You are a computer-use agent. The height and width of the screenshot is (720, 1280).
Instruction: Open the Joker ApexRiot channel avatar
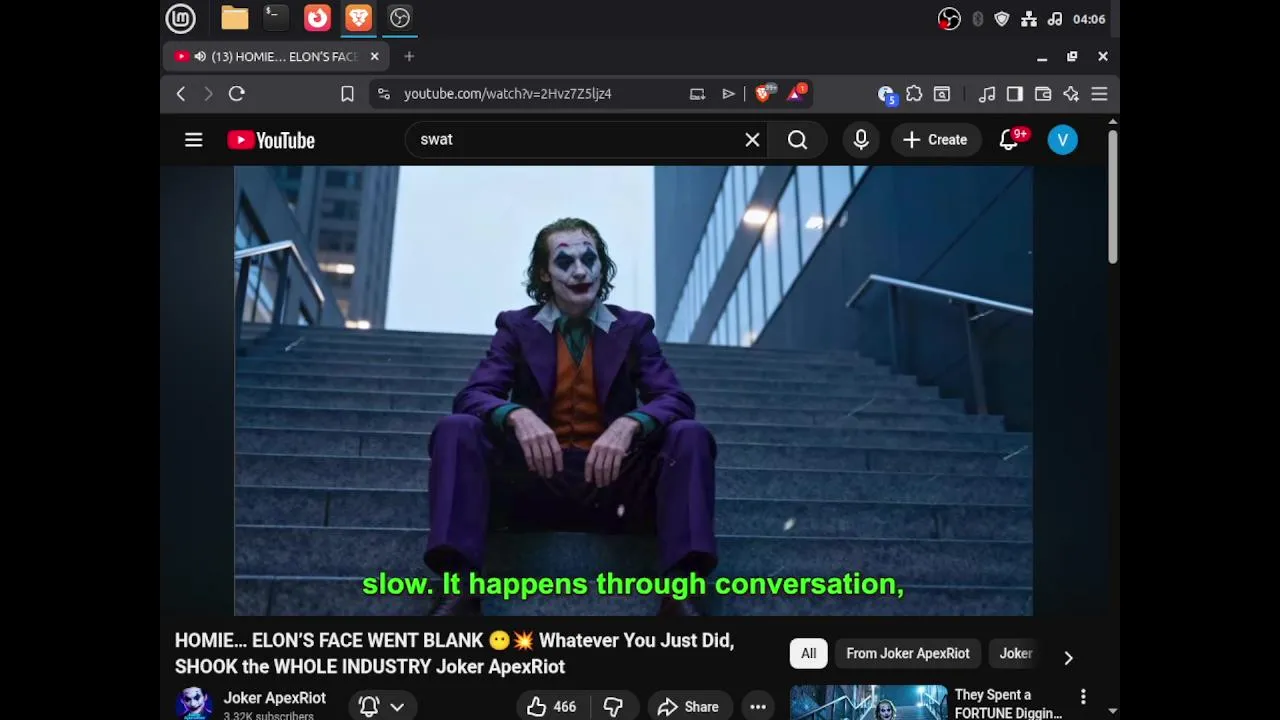click(194, 703)
